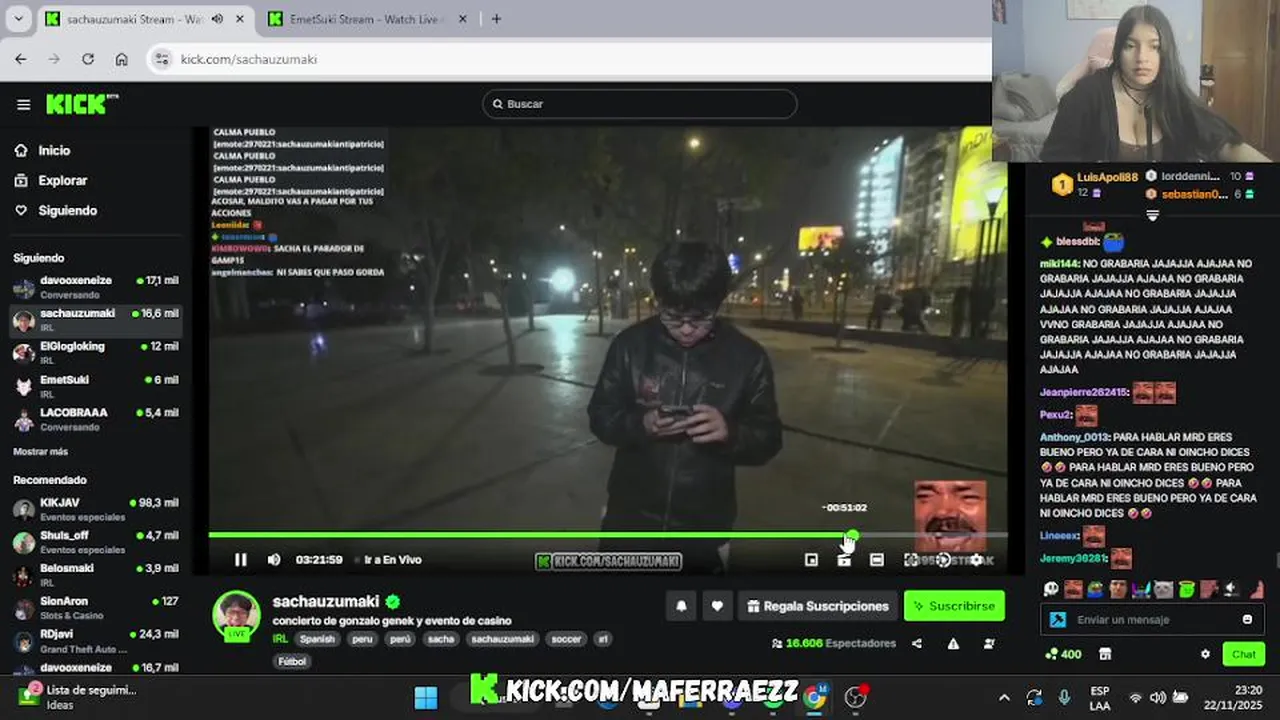Open recommended channel KIKJAV
The height and width of the screenshot is (720, 1280).
(96, 509)
